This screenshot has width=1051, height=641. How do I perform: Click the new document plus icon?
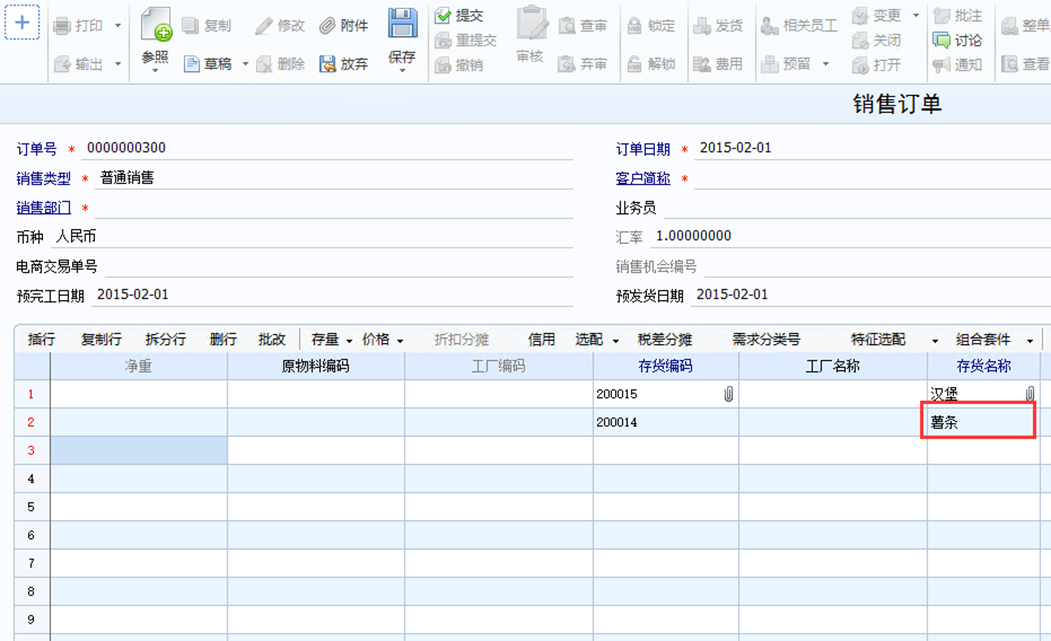pyautogui.click(x=22, y=22)
